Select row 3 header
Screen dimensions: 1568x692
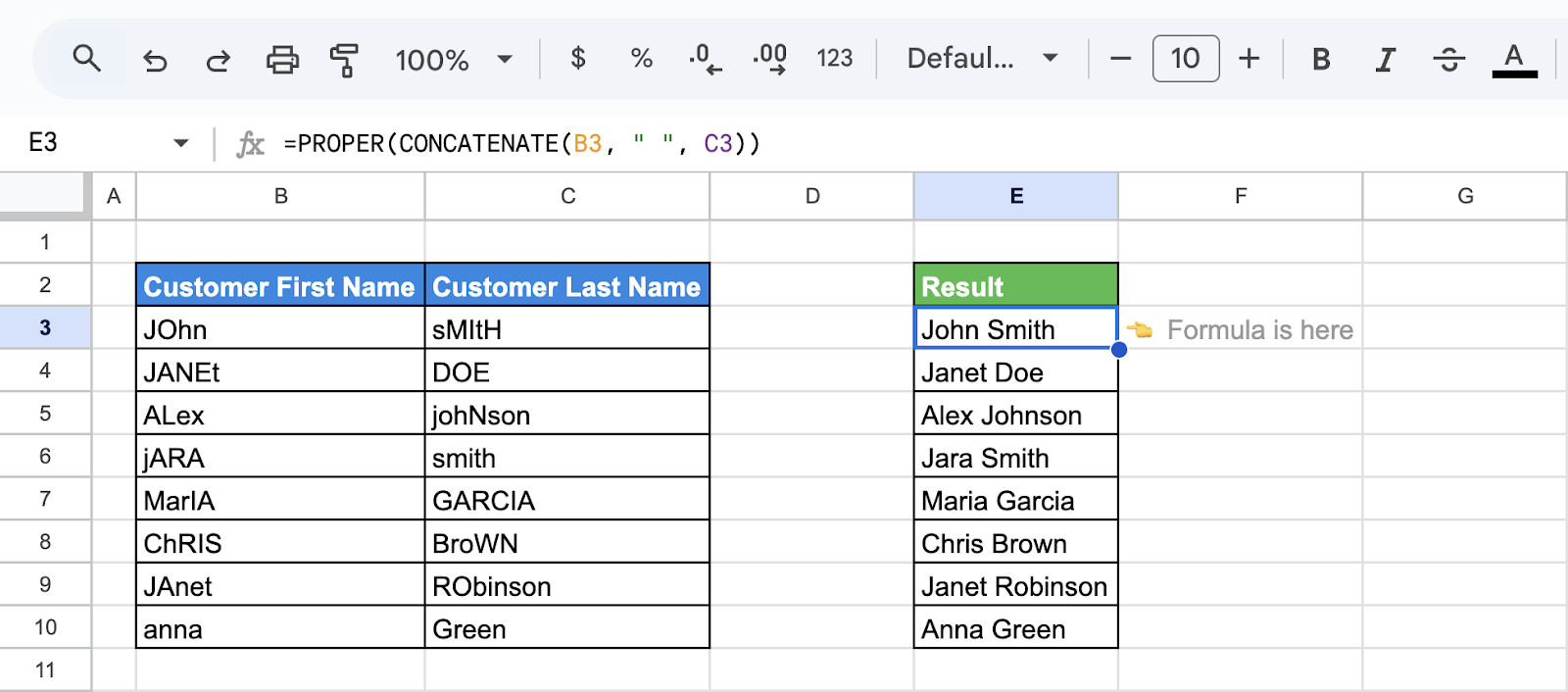(45, 327)
